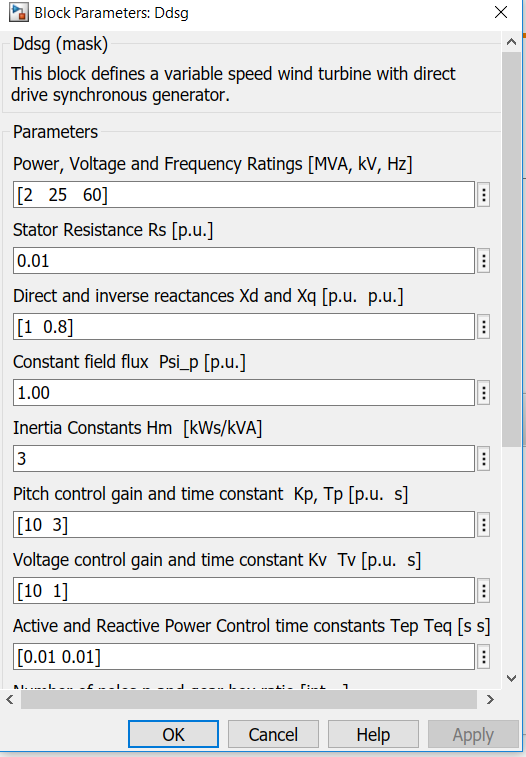The height and width of the screenshot is (757, 526).
Task: Click the 'Parameters' group label
Action: click(55, 132)
